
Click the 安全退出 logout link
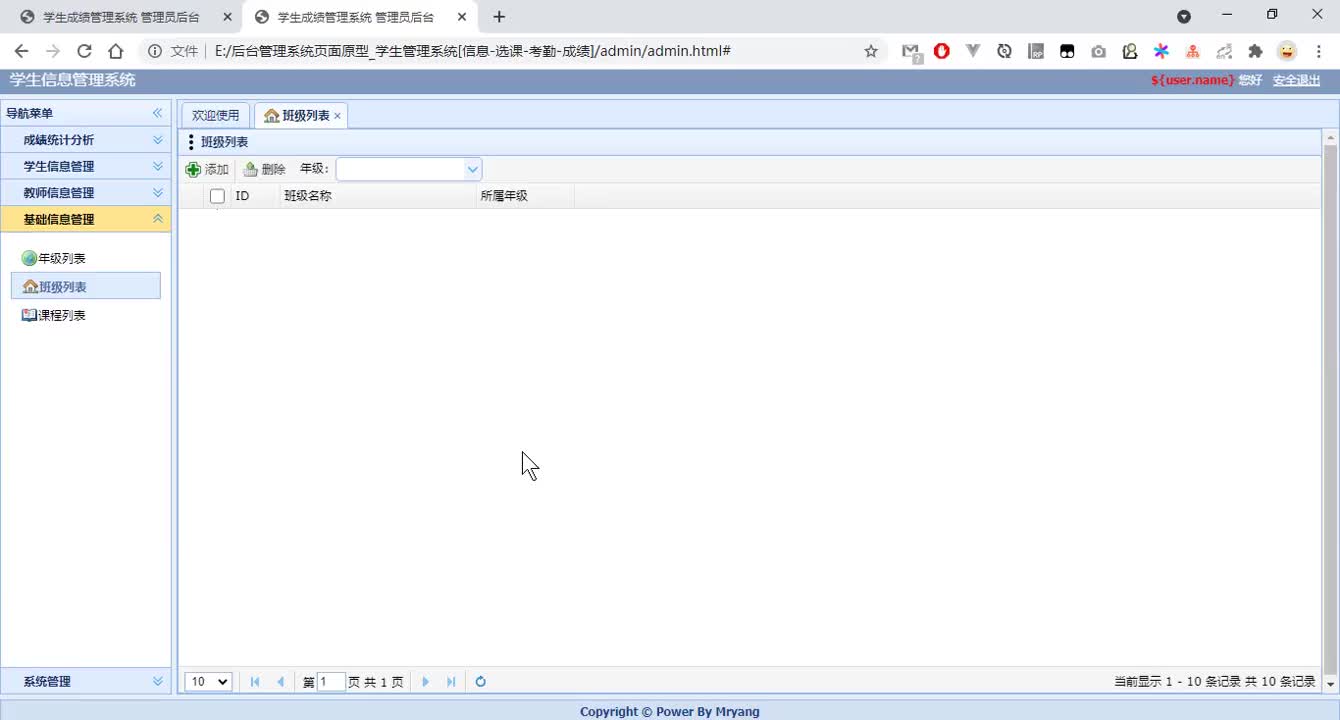click(1296, 80)
